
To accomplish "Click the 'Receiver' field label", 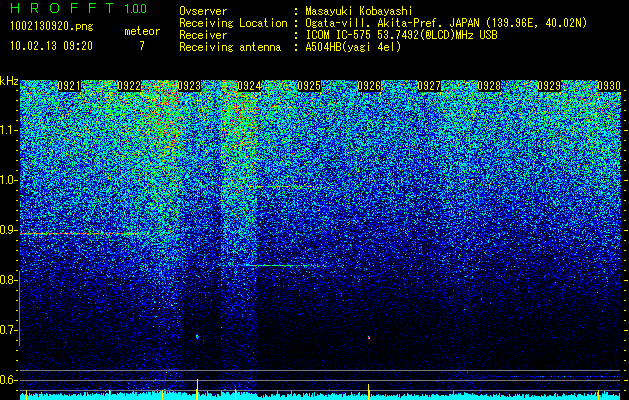I will [x=203, y=35].
